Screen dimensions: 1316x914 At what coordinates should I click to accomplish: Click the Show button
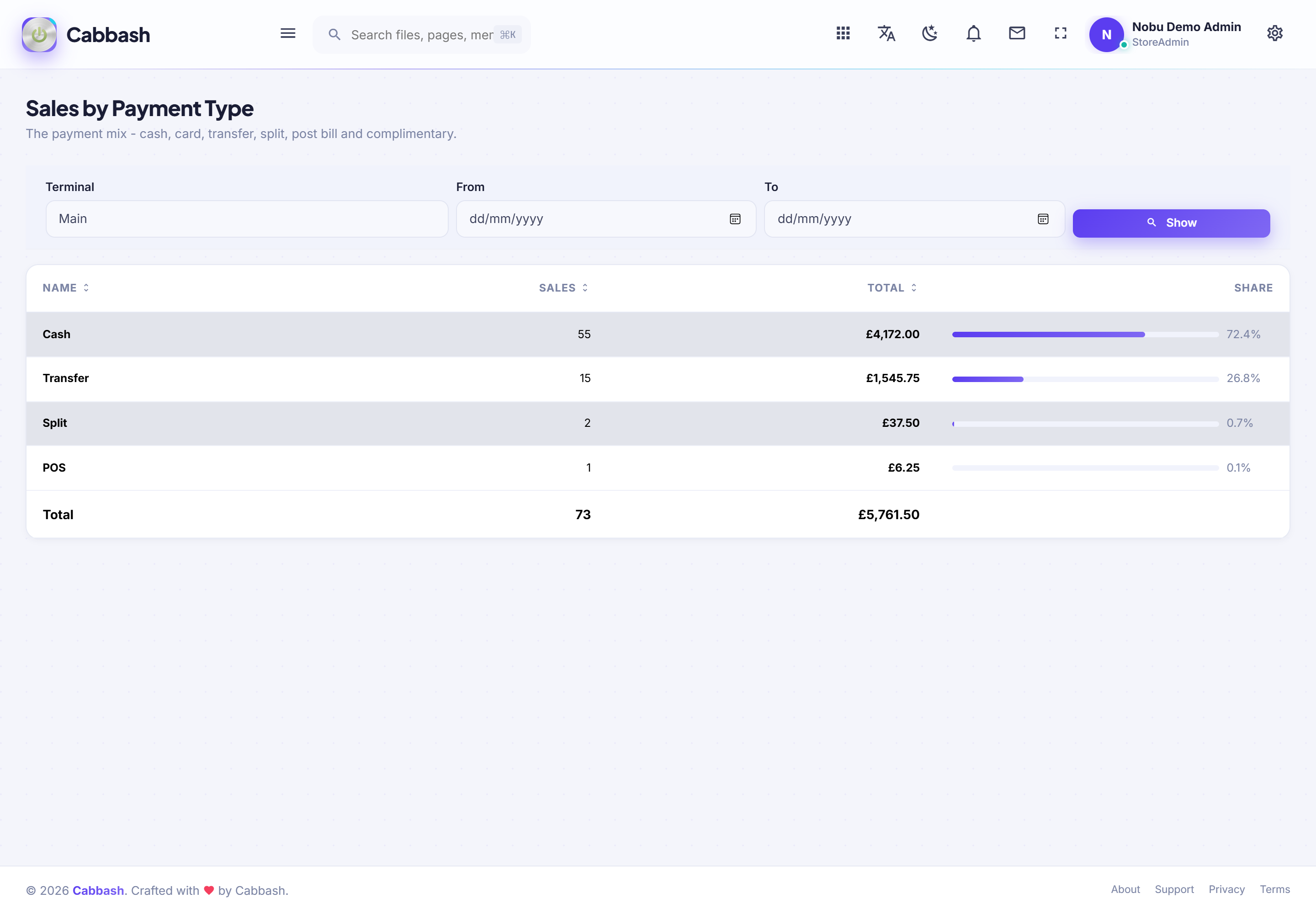coord(1171,223)
